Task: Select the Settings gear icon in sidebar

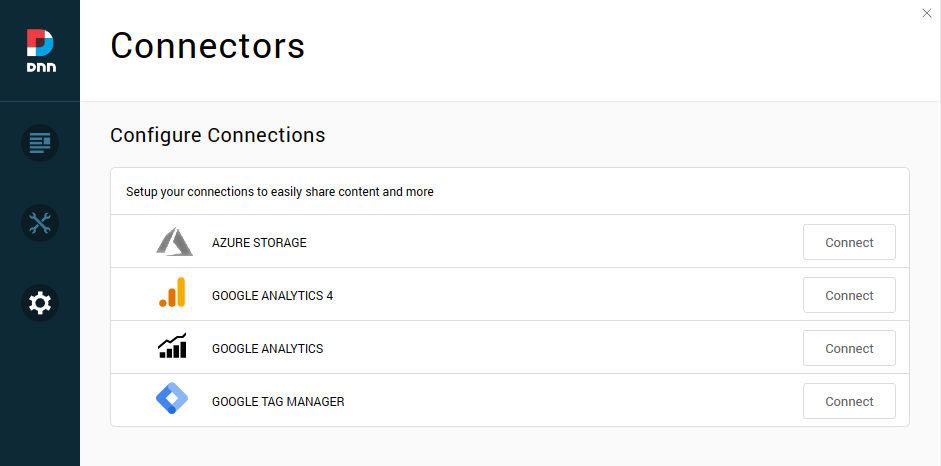Action: (40, 302)
